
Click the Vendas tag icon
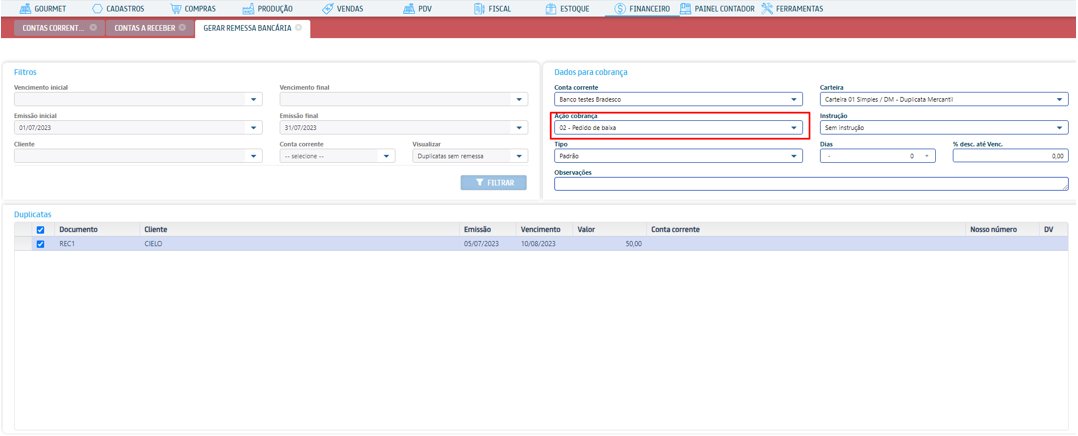coord(327,9)
